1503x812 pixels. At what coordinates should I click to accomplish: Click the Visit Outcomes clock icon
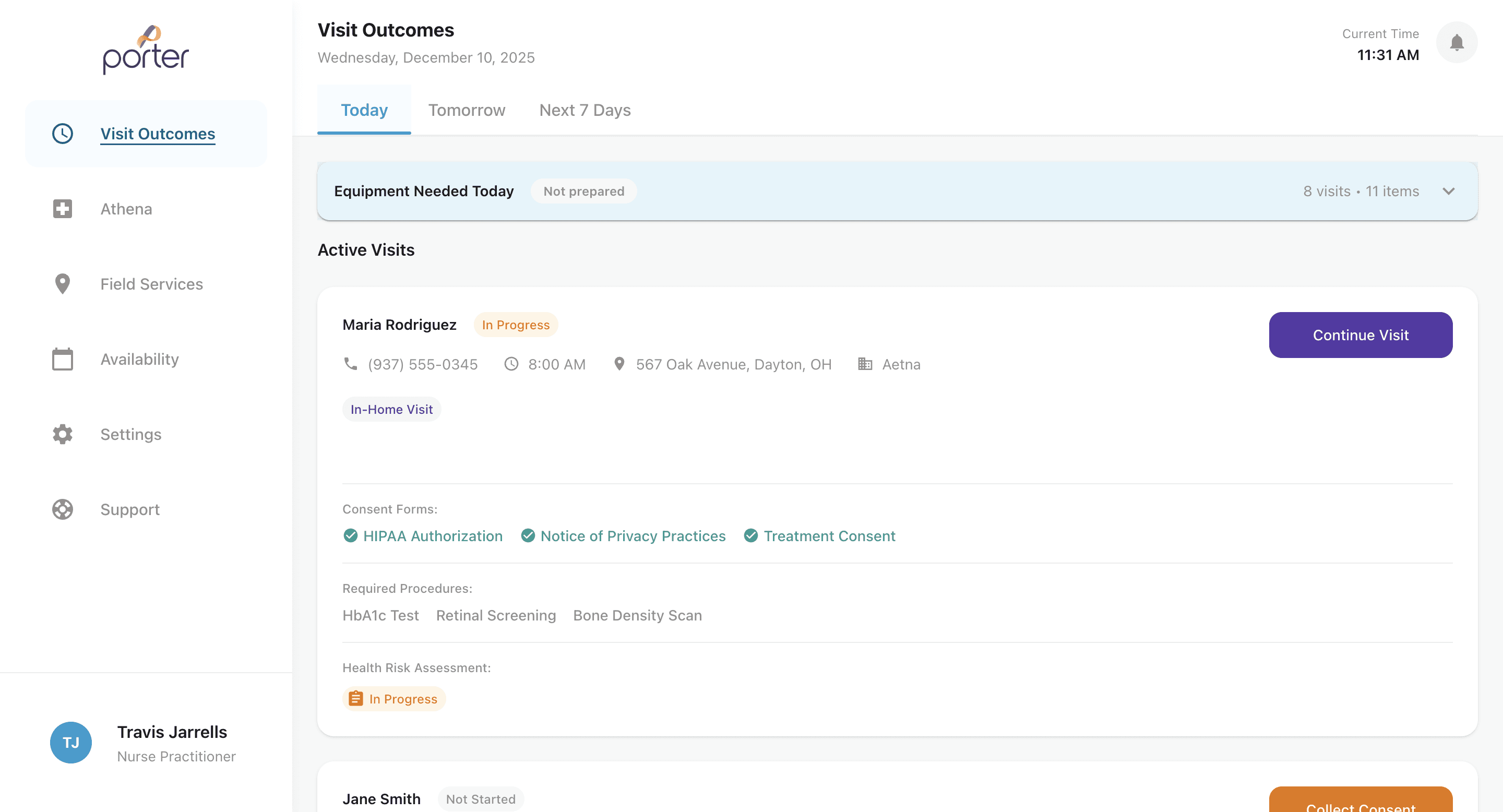(63, 134)
